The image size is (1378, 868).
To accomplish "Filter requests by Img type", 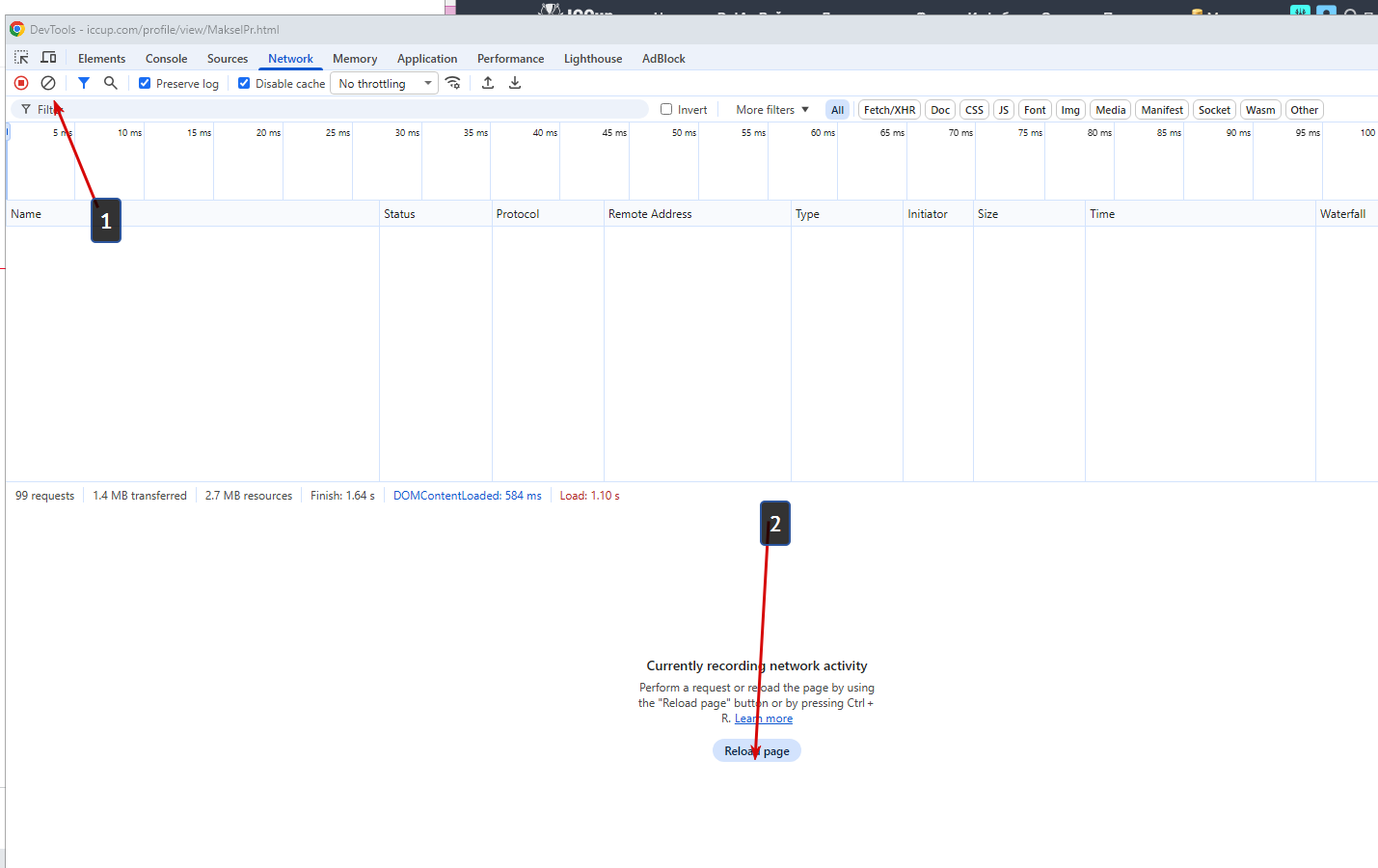I will pos(1070,109).
